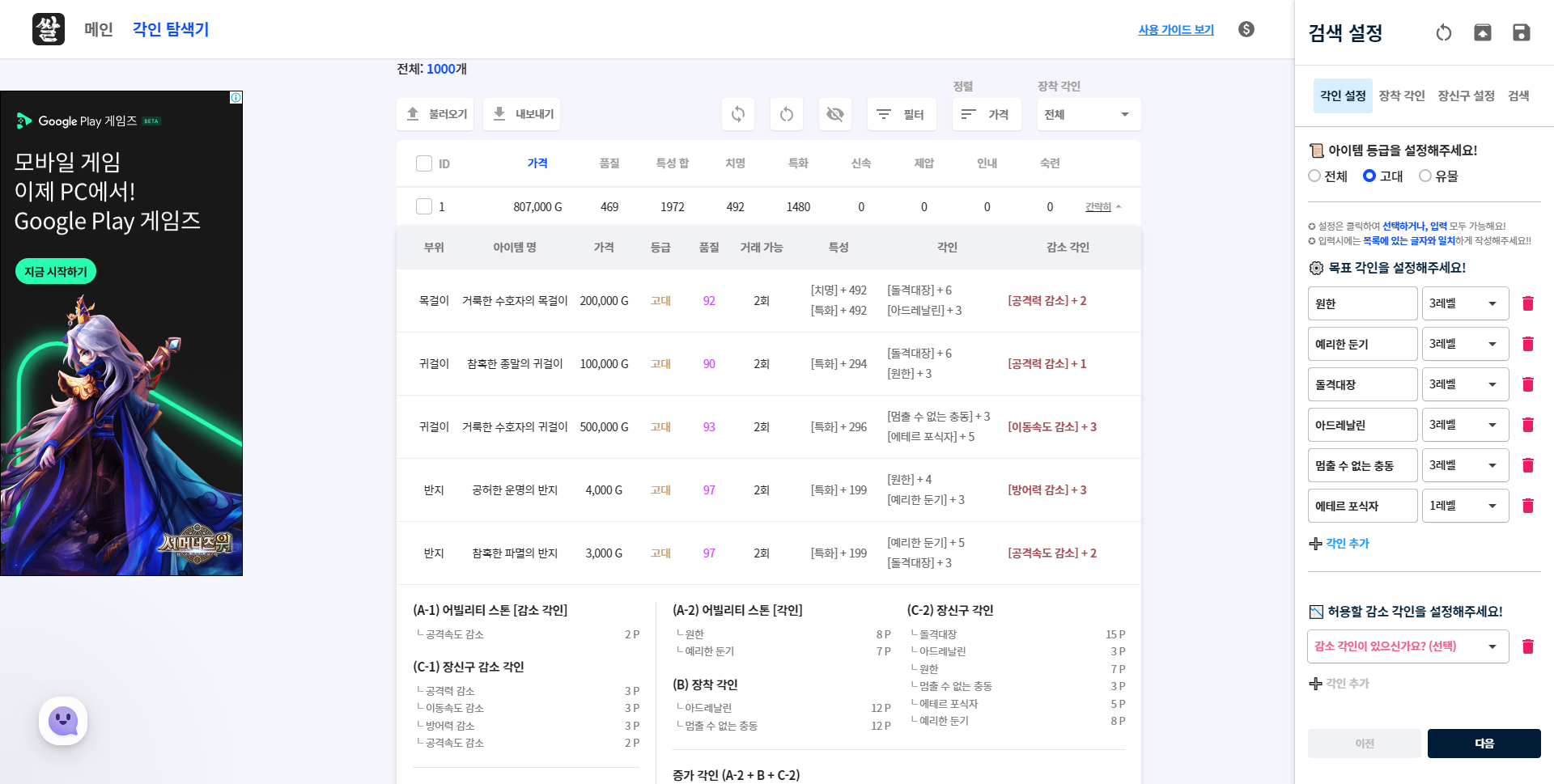Open level dropdown for 원한
Viewport: 1554px width, 784px height.
click(x=1466, y=303)
